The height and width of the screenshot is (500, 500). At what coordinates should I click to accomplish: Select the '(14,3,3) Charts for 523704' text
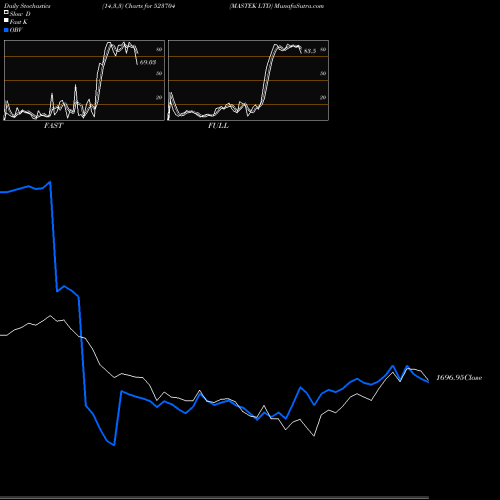pyautogui.click(x=139, y=6)
